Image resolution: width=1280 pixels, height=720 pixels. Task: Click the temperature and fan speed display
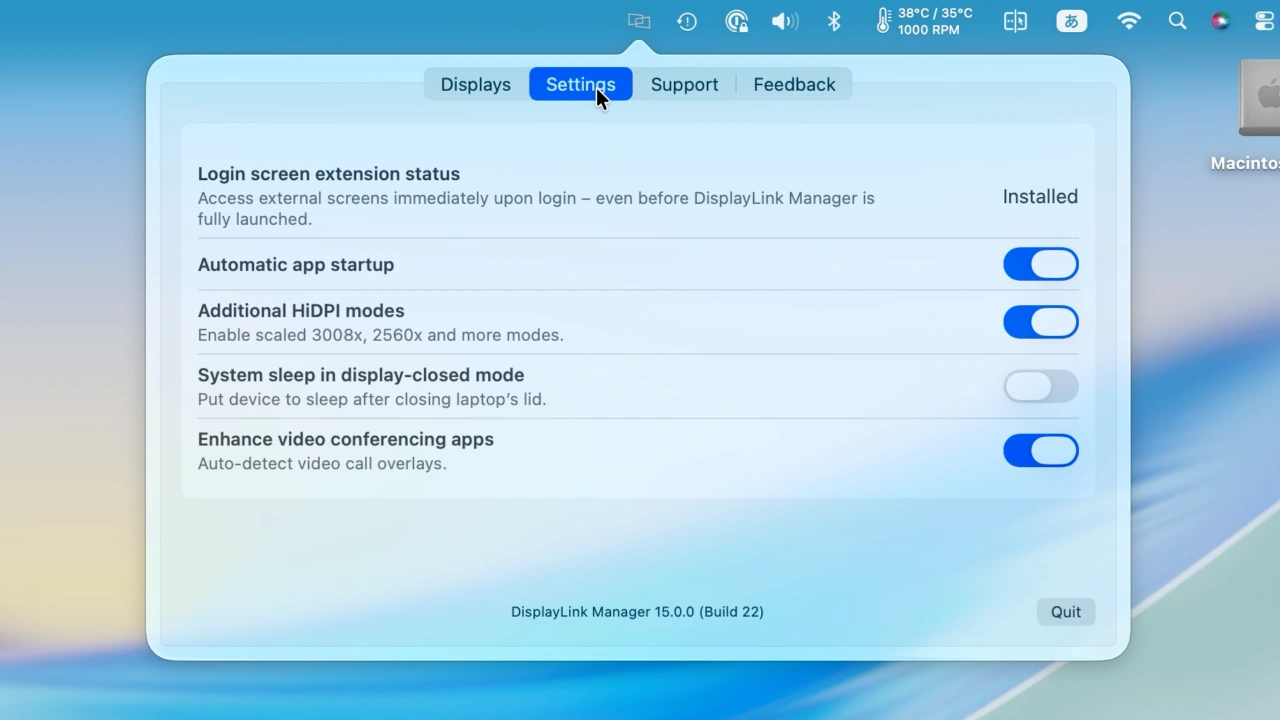pyautogui.click(x=920, y=21)
